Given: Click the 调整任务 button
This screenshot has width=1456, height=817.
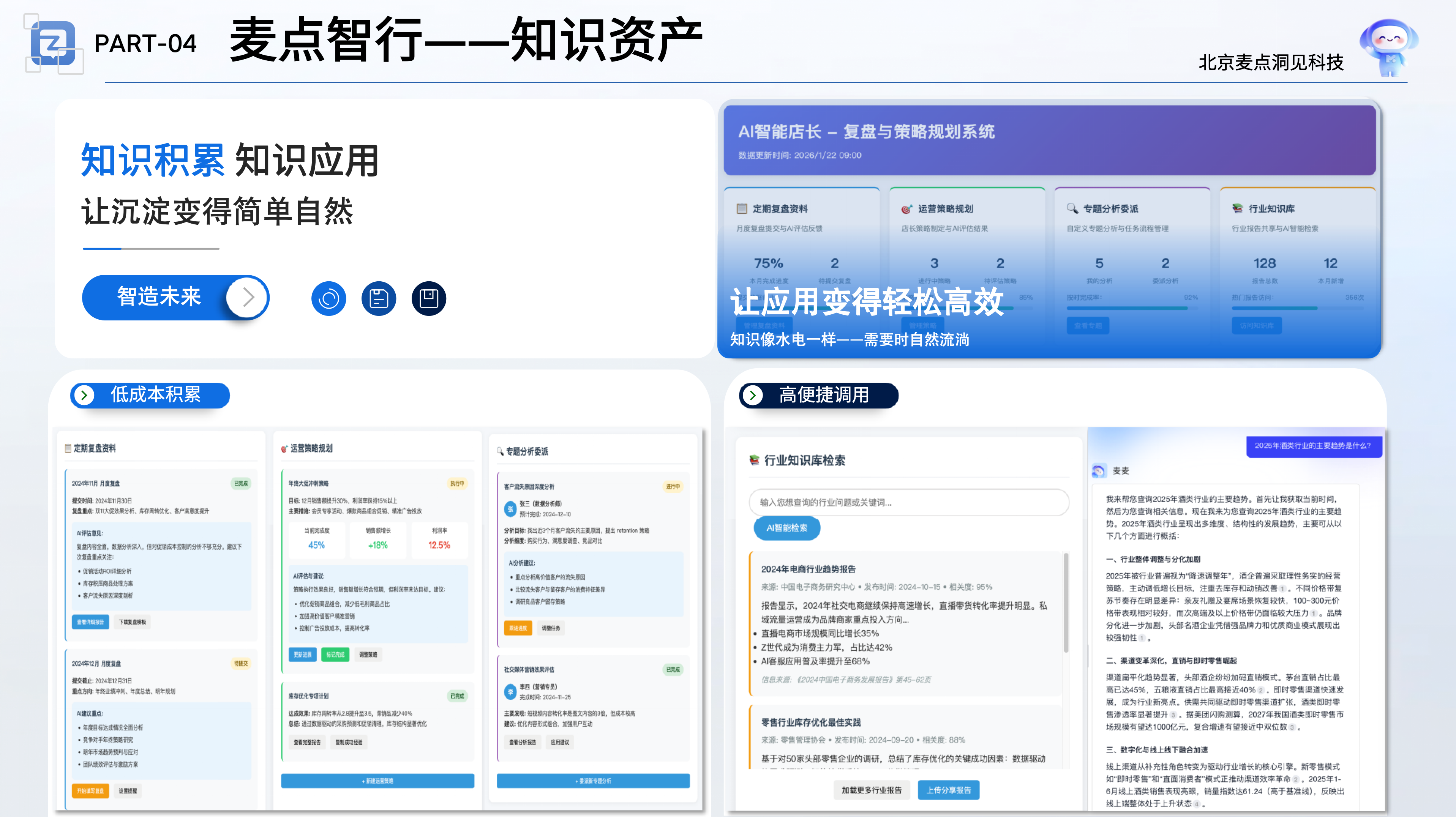Looking at the screenshot, I should [x=551, y=628].
